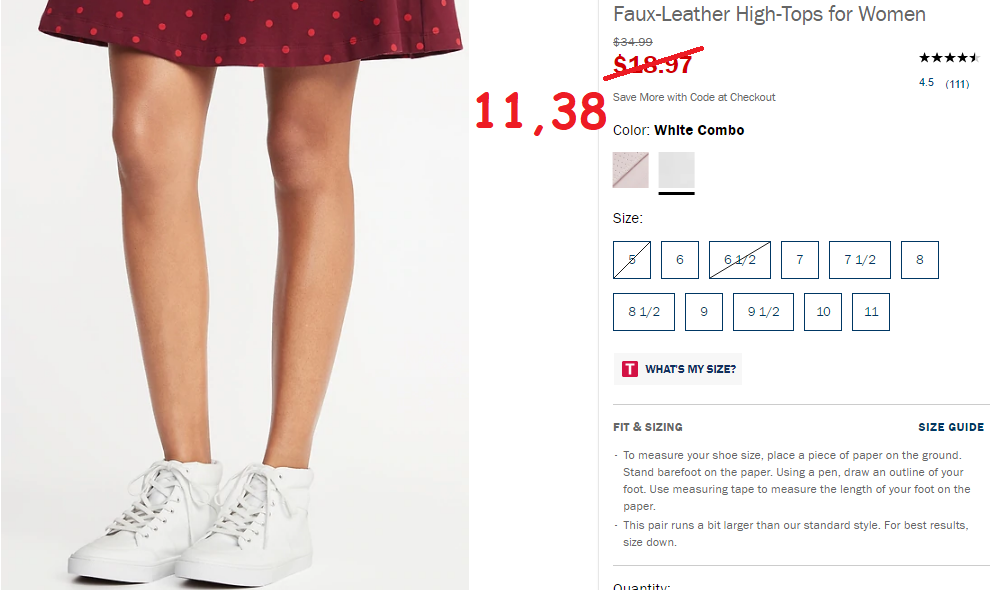The height and width of the screenshot is (590, 994).
Task: Select size 10 button
Action: coord(823,312)
